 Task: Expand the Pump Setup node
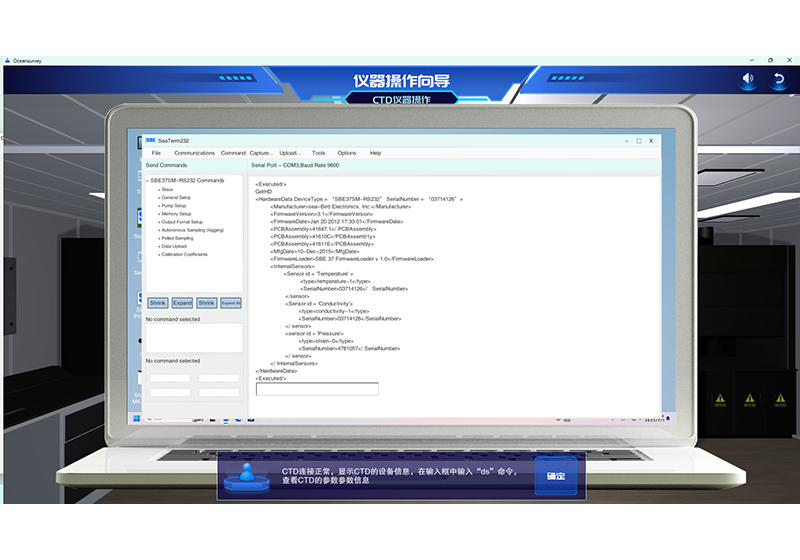tap(159, 206)
